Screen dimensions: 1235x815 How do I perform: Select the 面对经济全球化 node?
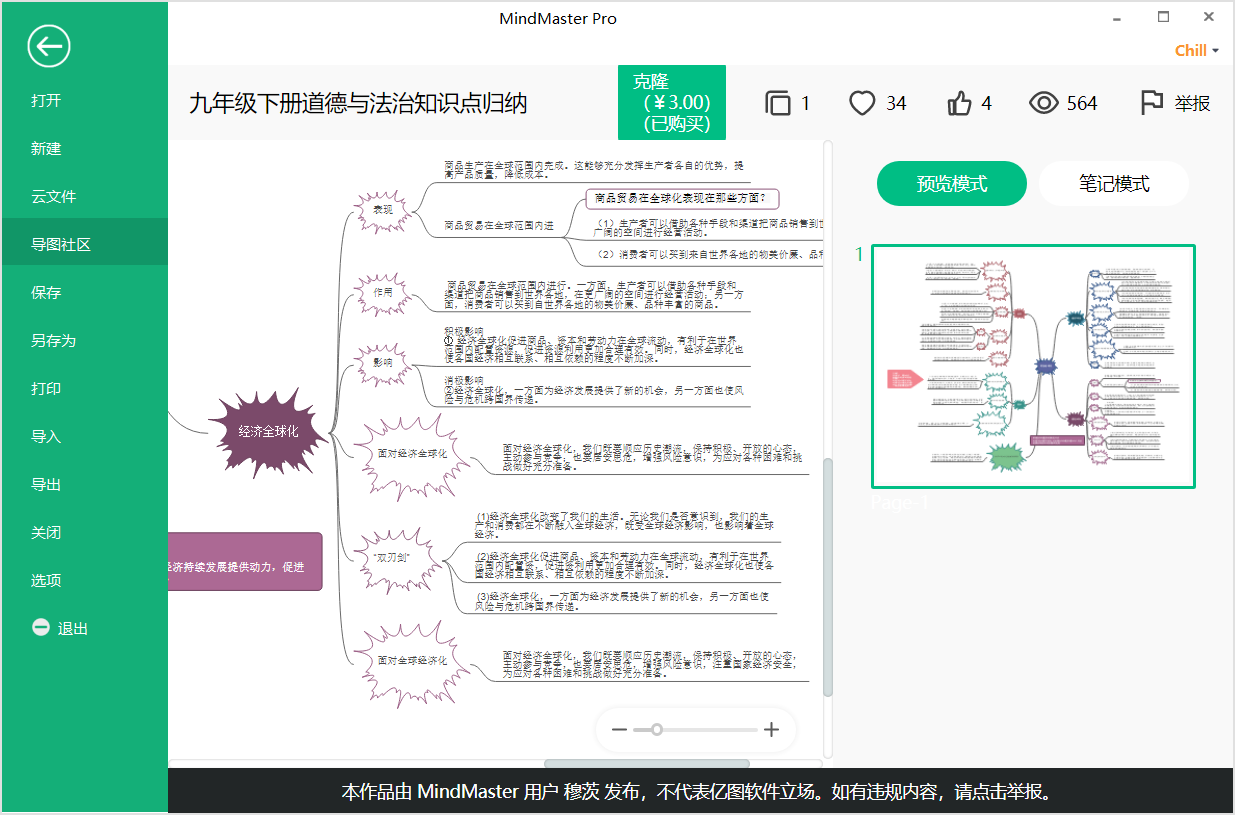tap(412, 453)
